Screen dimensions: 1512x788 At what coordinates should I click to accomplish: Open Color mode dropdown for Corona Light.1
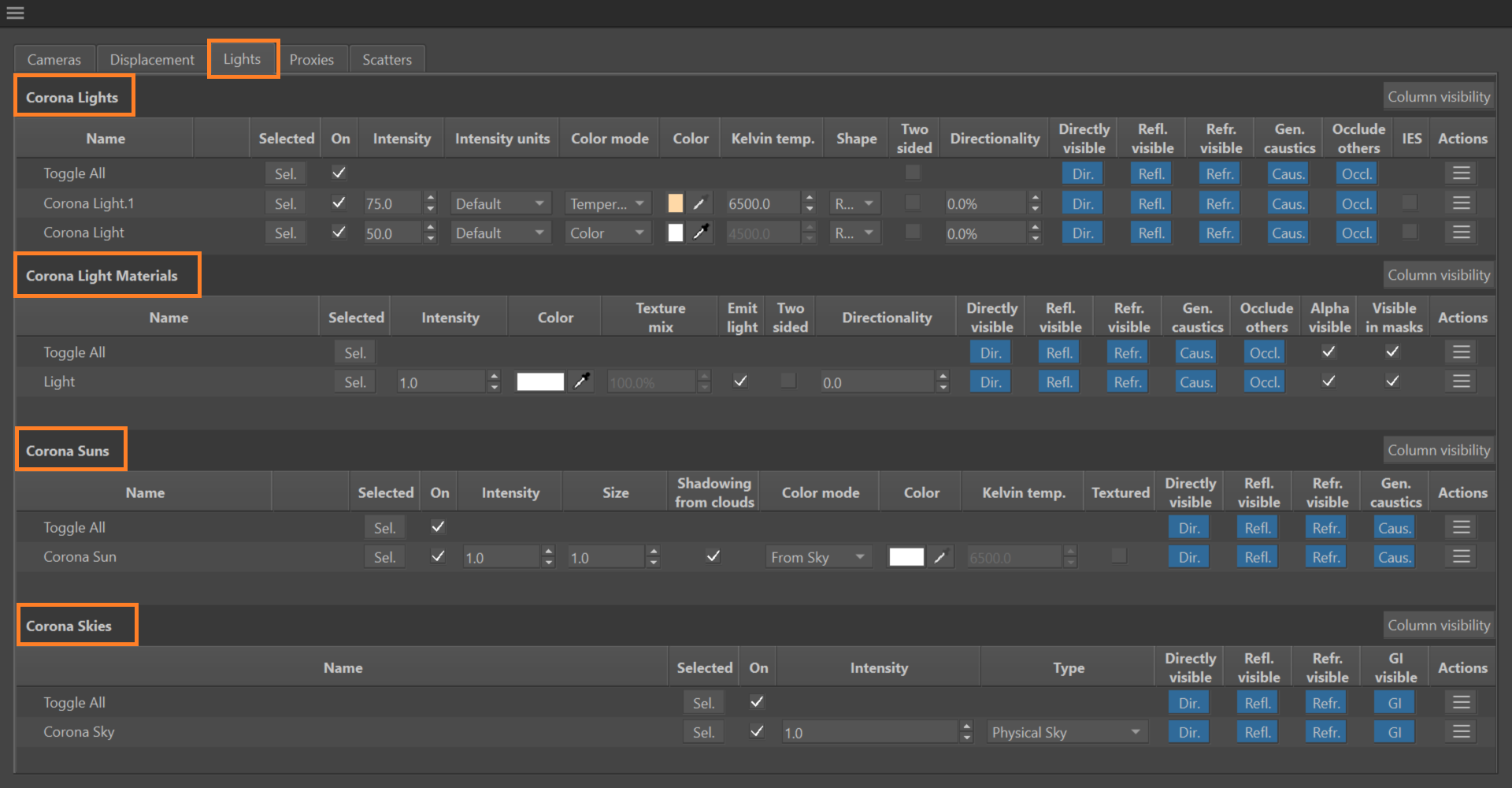(x=608, y=203)
